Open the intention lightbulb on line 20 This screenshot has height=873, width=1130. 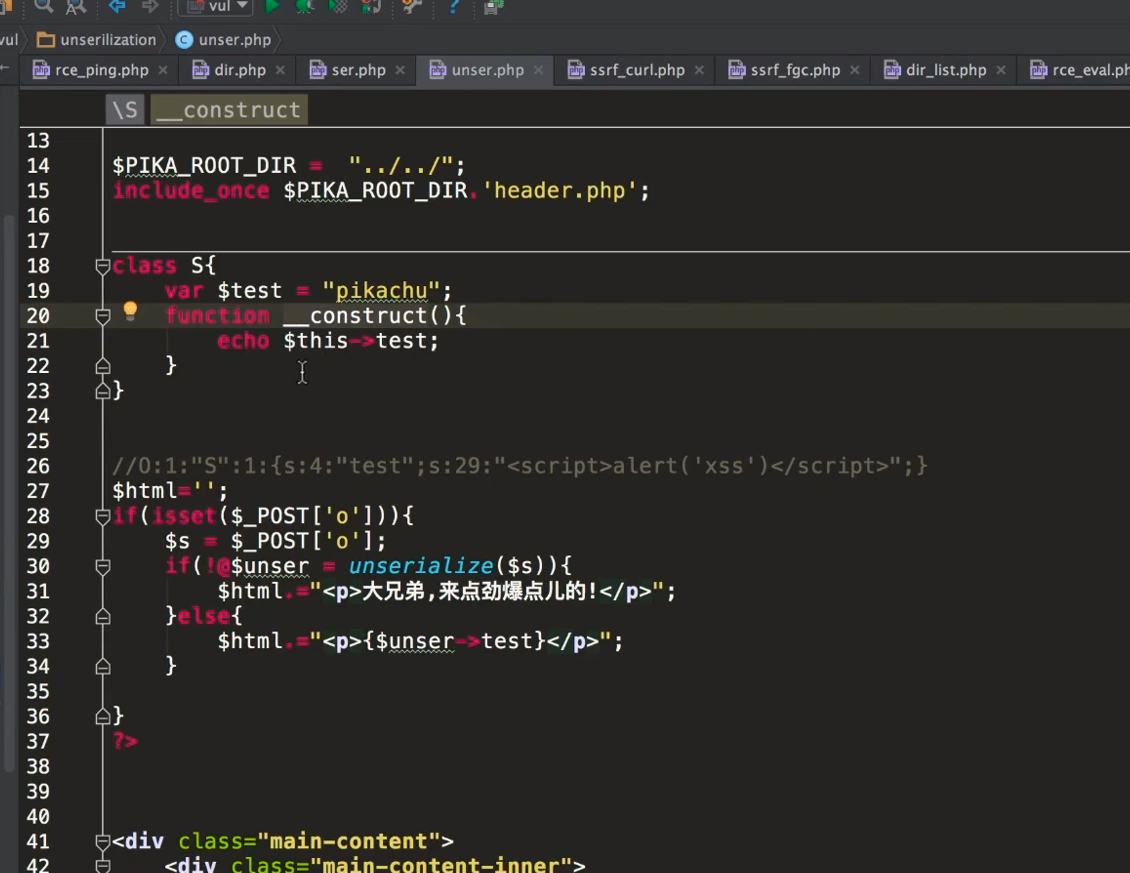coord(130,311)
